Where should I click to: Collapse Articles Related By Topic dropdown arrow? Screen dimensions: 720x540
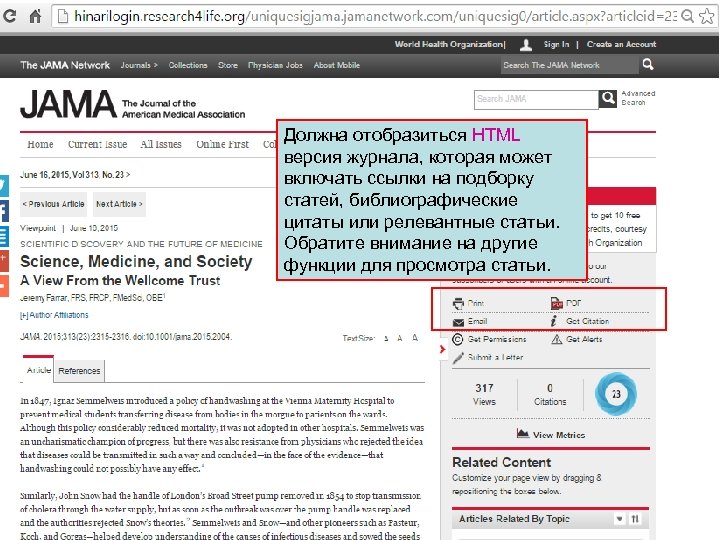point(619,519)
